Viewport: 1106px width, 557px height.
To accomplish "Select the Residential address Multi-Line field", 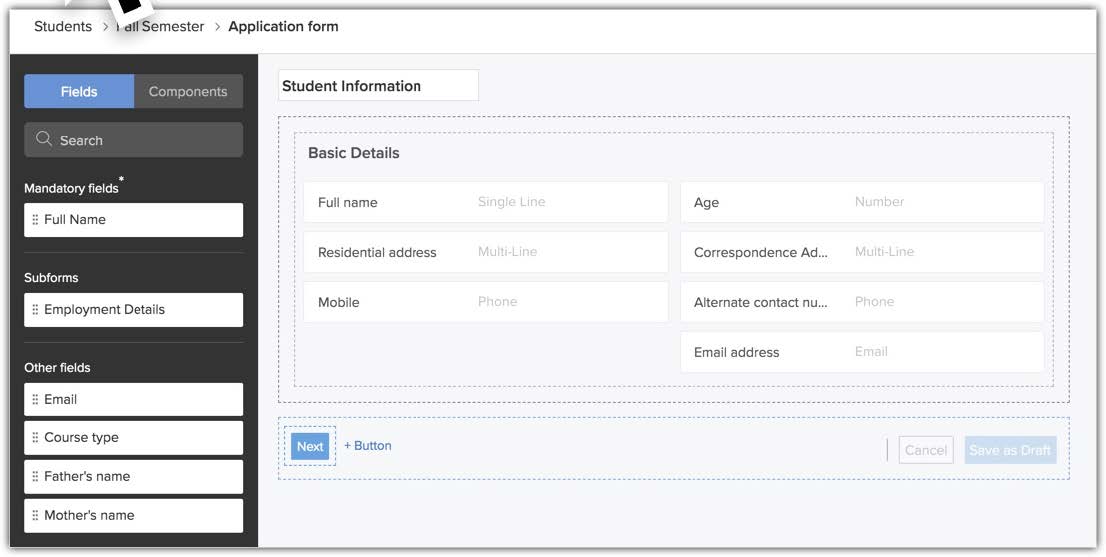I will [x=485, y=252].
